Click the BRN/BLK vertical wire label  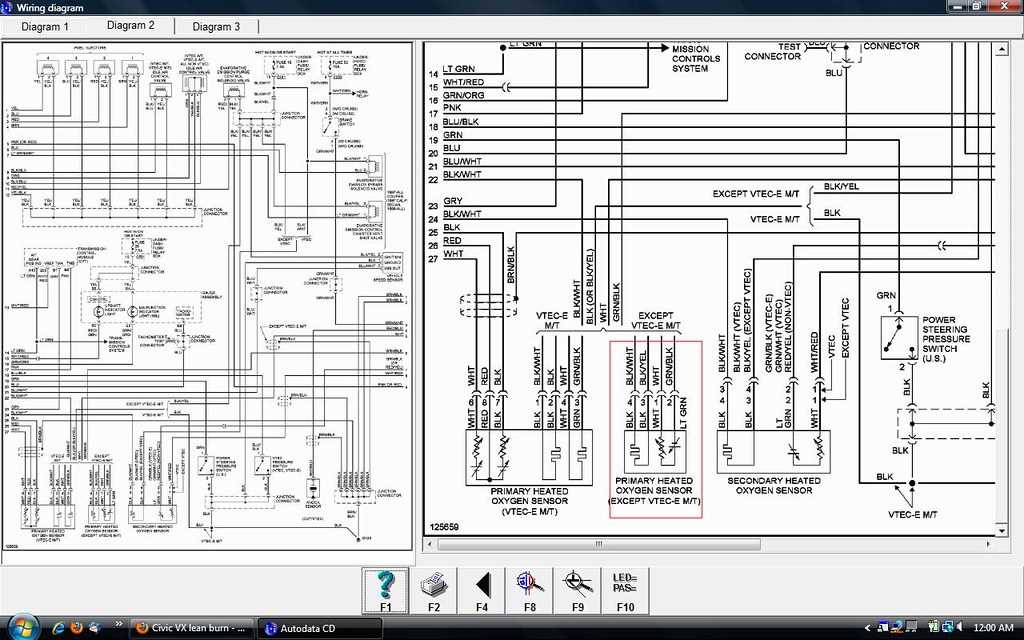tap(511, 265)
